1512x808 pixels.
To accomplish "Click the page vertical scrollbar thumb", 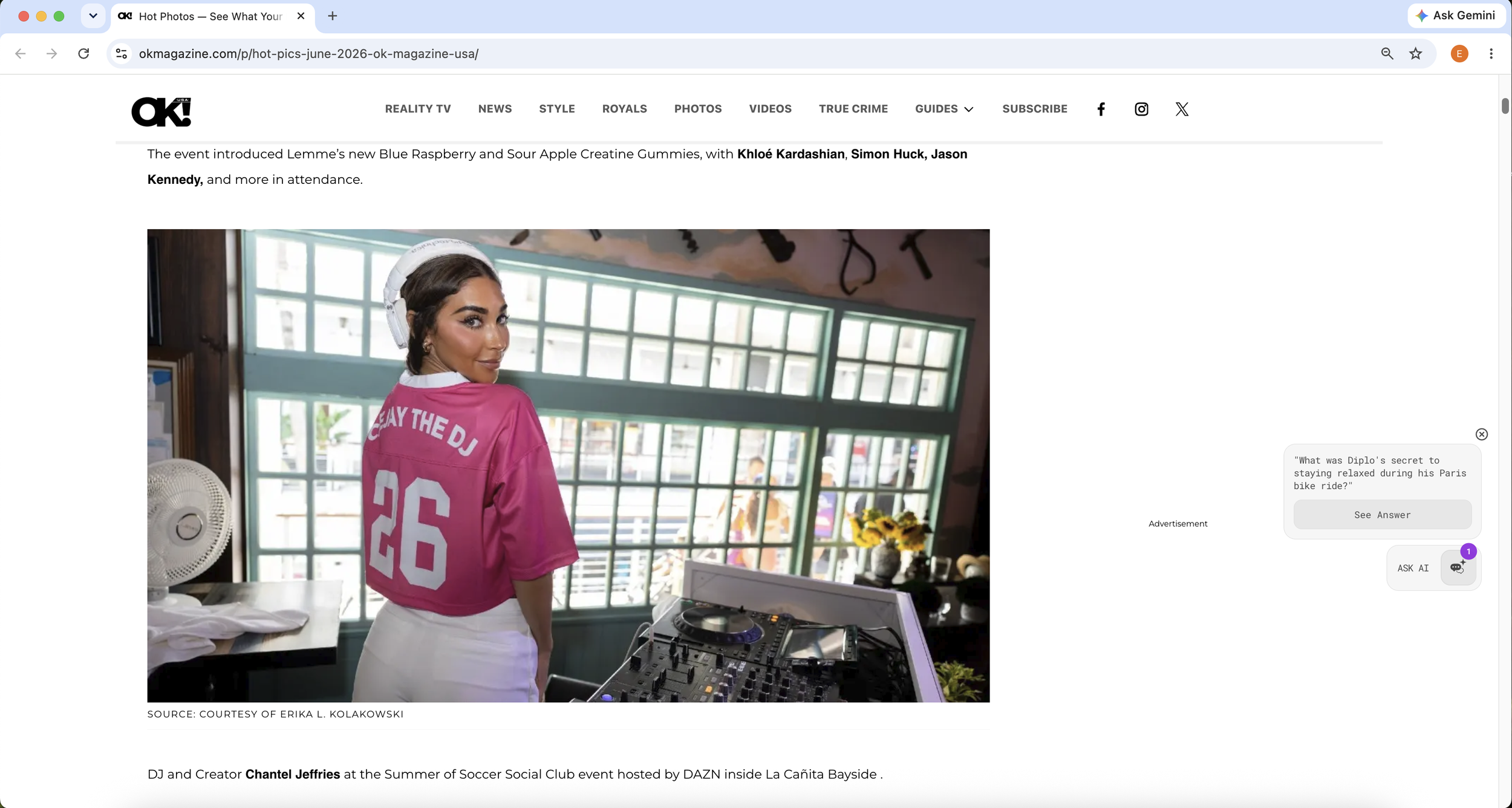I will click(x=1505, y=105).
